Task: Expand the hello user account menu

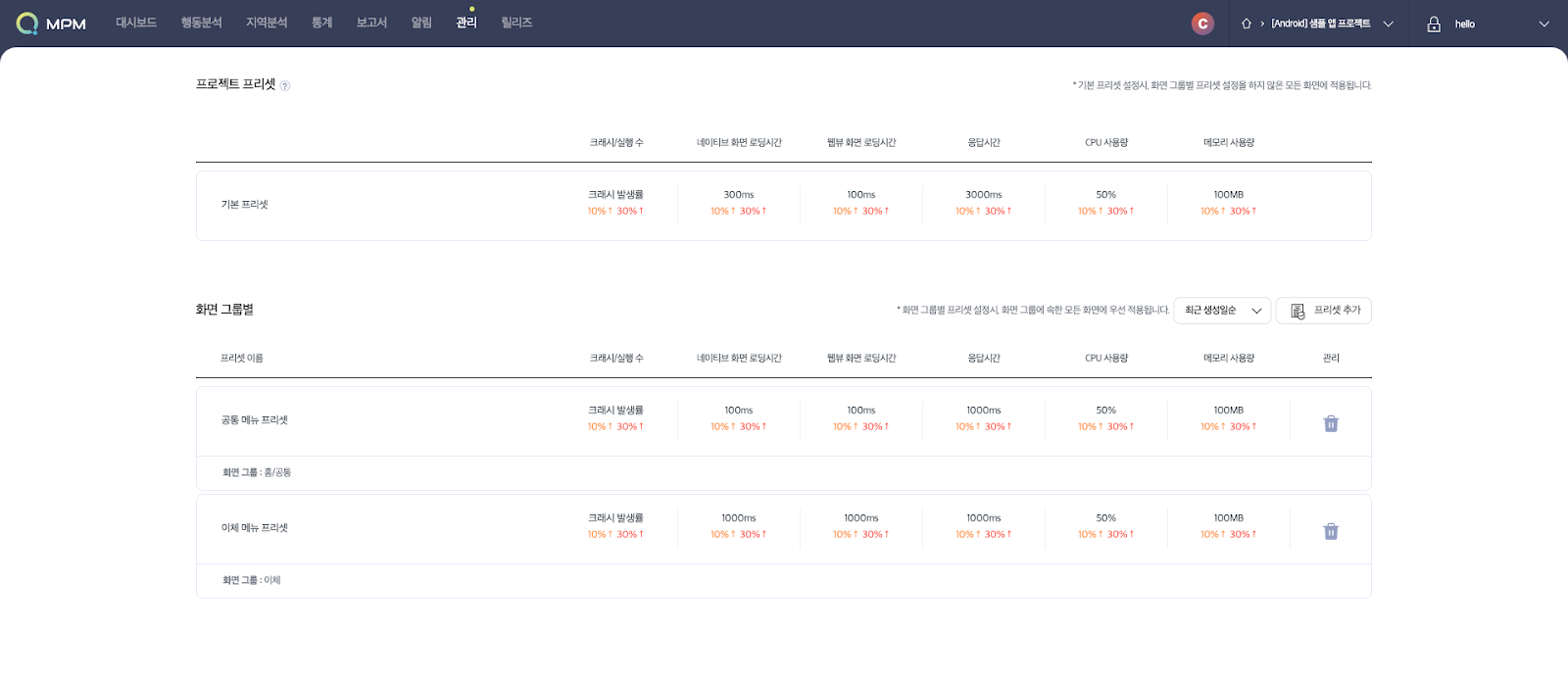Action: coord(1543,24)
